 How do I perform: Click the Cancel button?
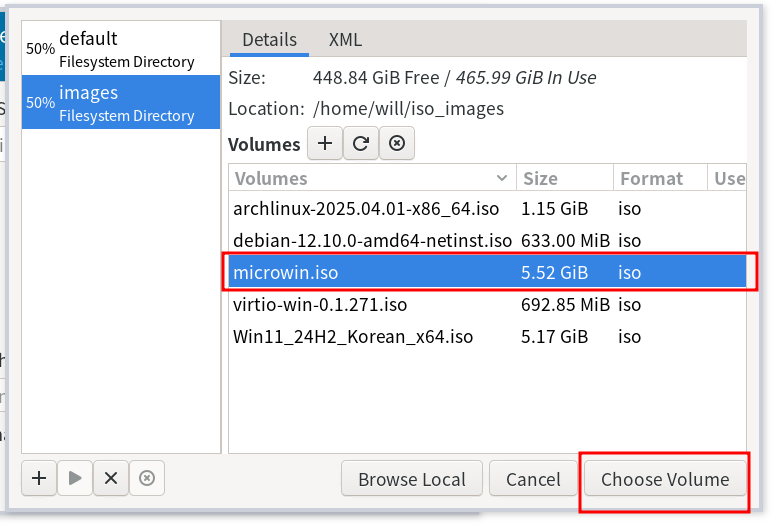tap(533, 480)
